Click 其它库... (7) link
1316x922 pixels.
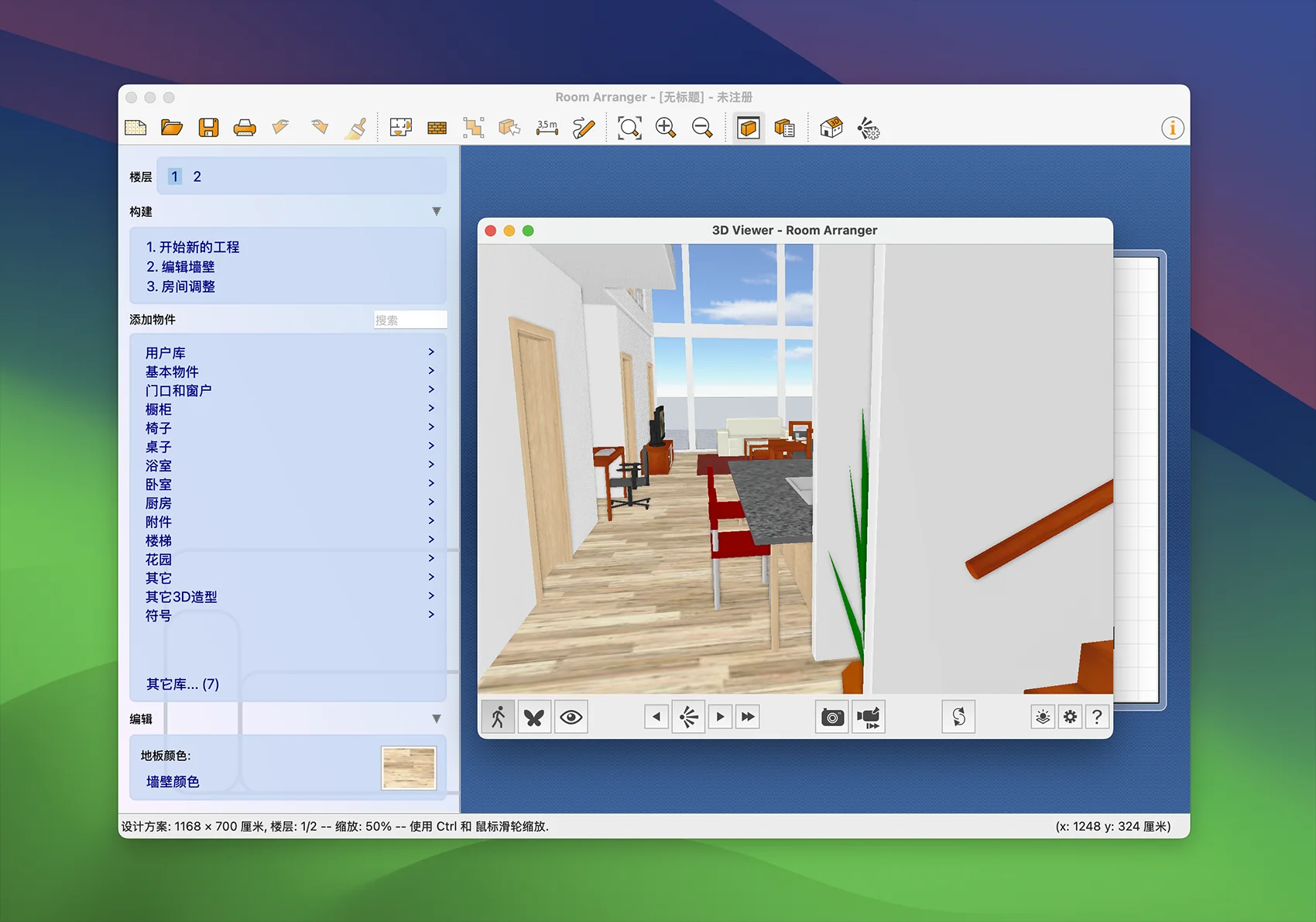183,684
